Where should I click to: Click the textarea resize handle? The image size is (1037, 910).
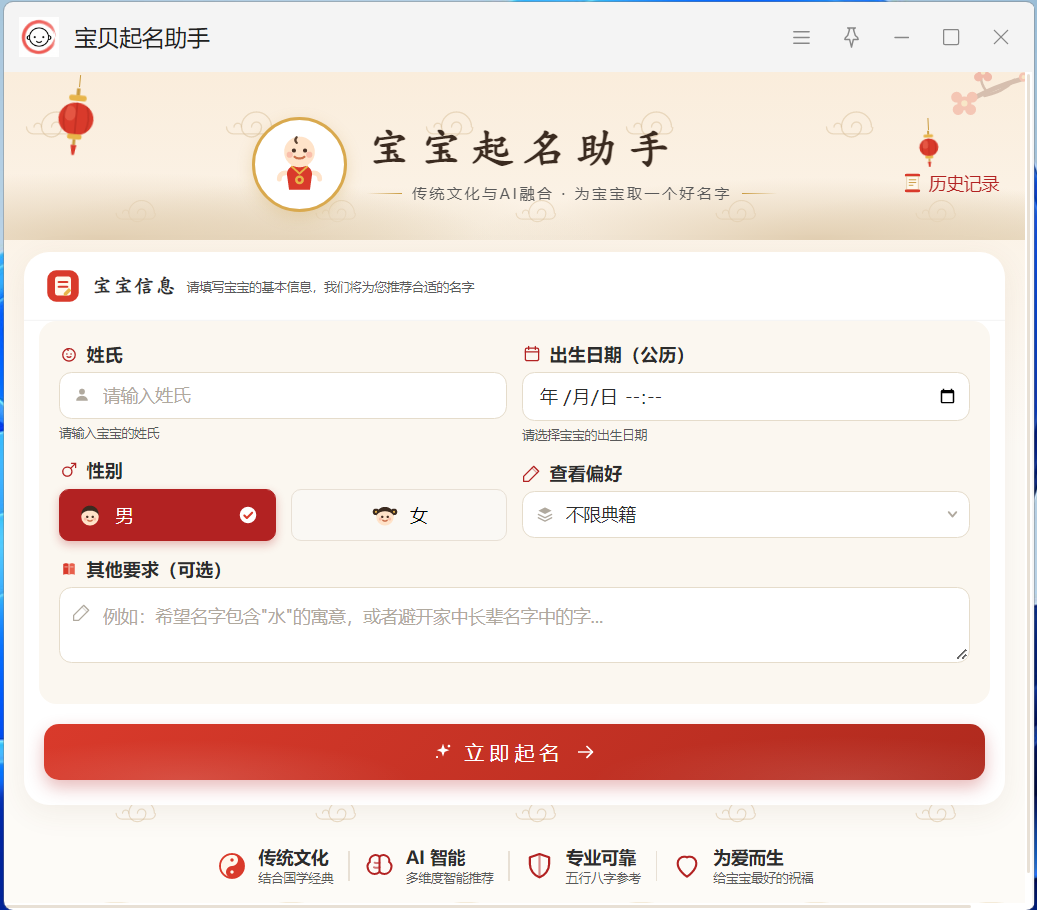click(962, 655)
